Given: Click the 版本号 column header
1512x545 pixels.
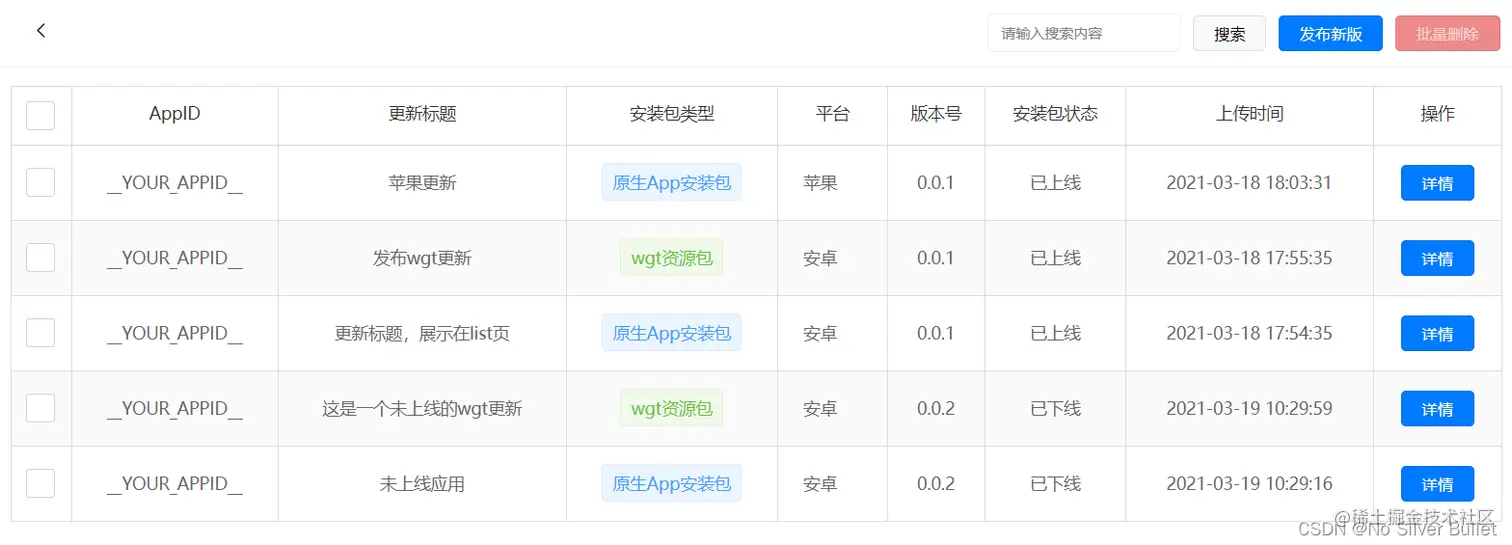Looking at the screenshot, I should click(936, 114).
